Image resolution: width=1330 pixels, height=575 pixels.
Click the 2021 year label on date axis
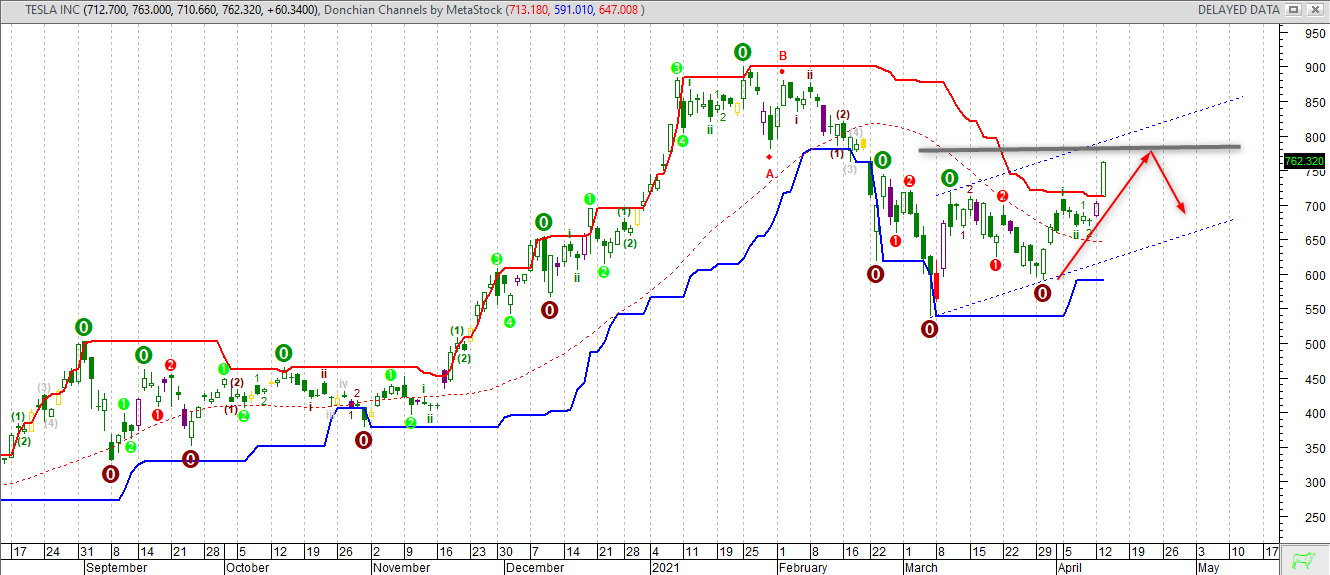pyautogui.click(x=664, y=567)
